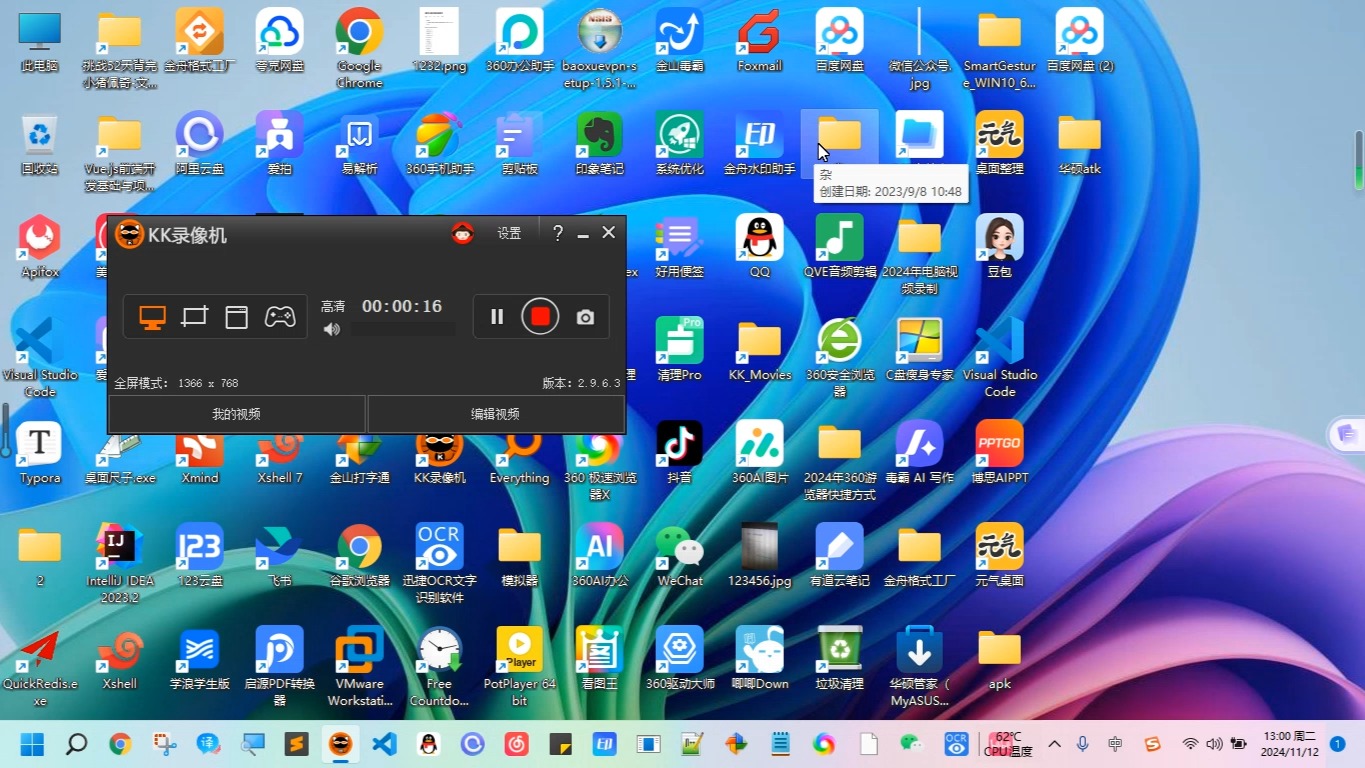1365x768 pixels.
Task: Select the 360办公助手 desktop icon
Action: tap(520, 42)
